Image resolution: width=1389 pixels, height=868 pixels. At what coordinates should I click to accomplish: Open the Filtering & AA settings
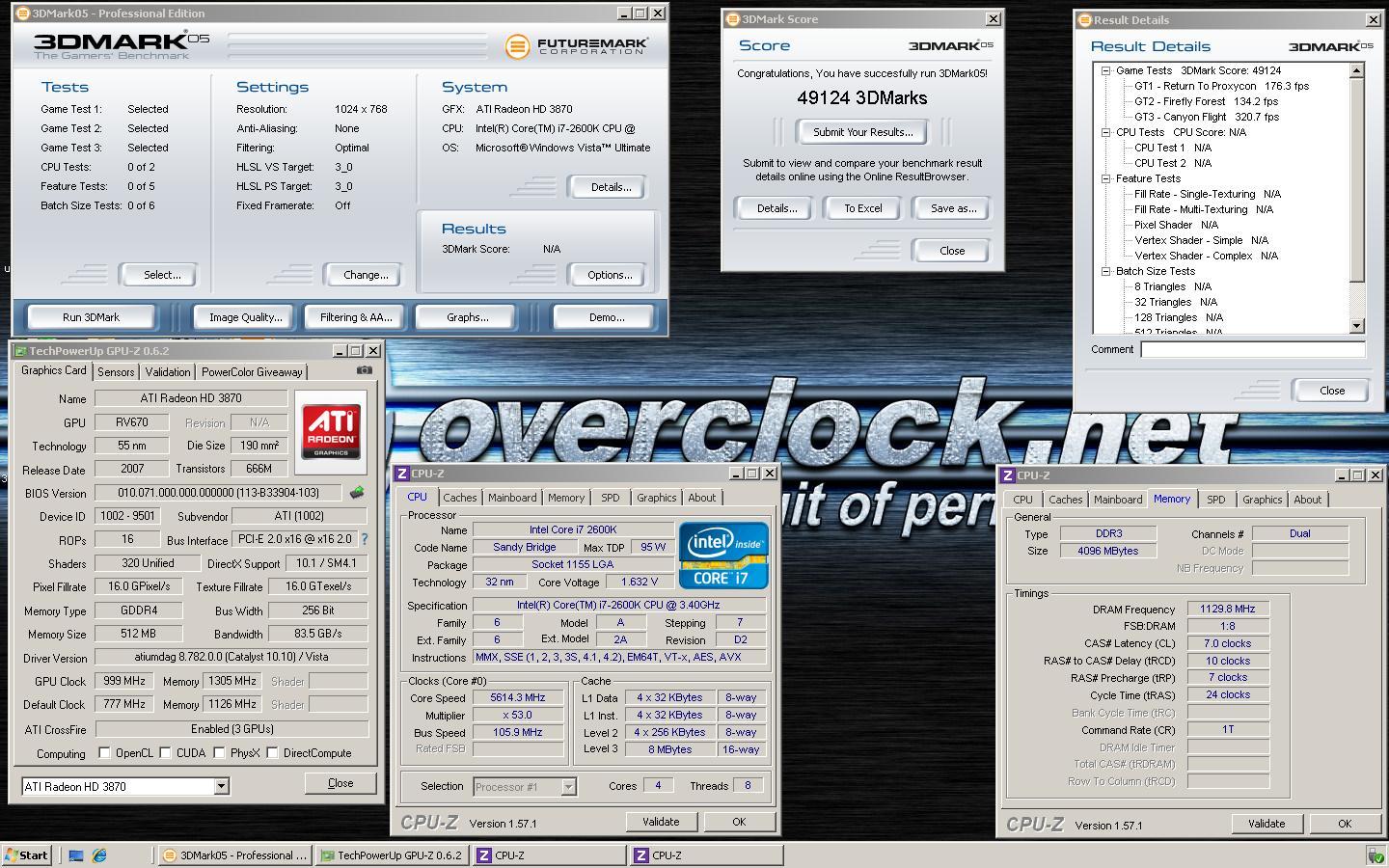(x=356, y=317)
